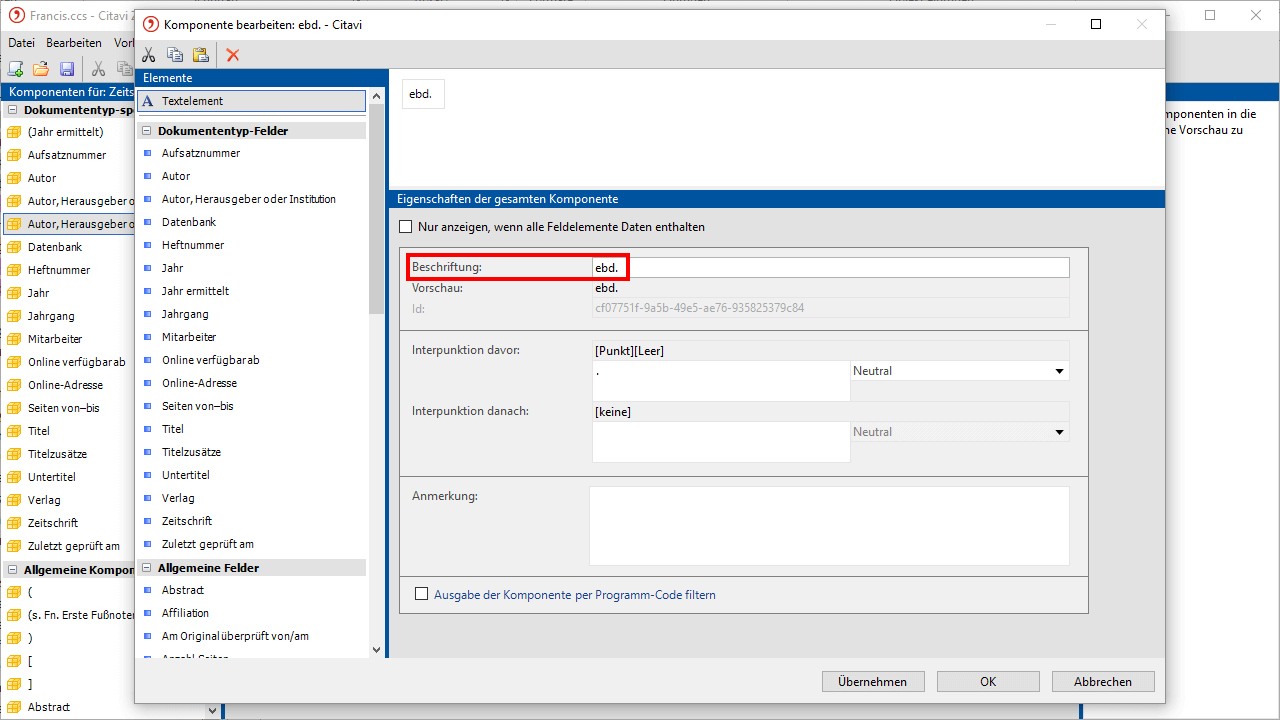Collapse the Dokumententyp-Felder section
1280x720 pixels.
[x=146, y=131]
